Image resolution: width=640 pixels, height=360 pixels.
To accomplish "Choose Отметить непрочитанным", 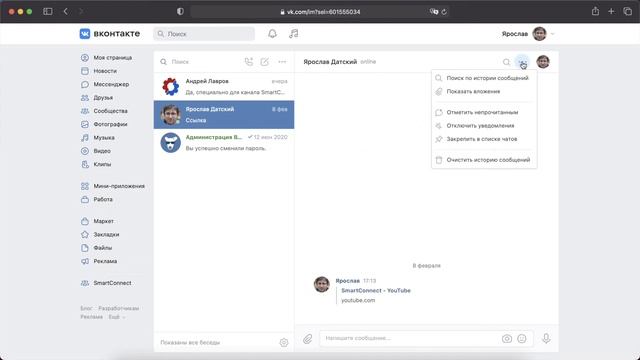I will click(x=484, y=112).
